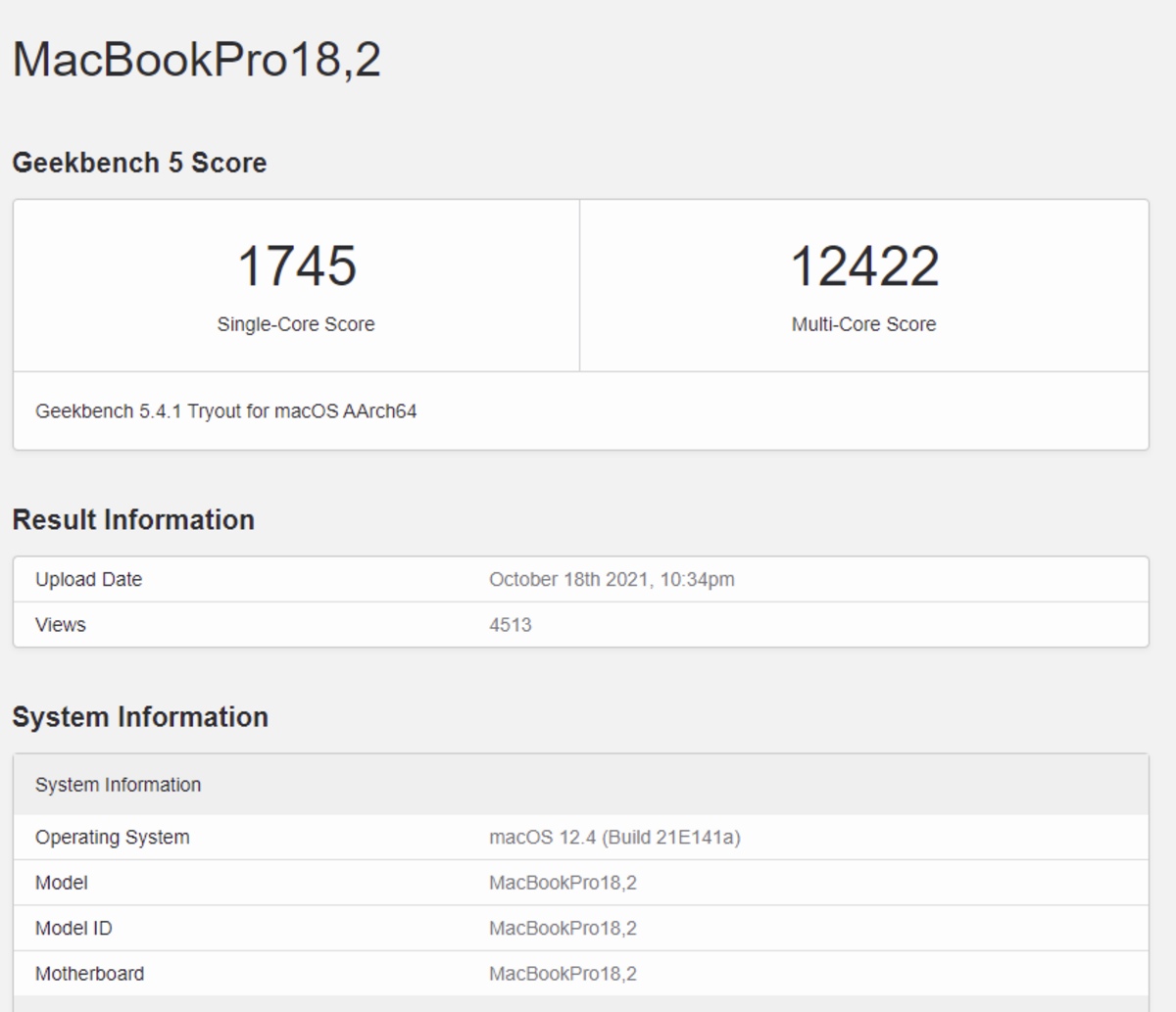The width and height of the screenshot is (1176, 1012).
Task: Click the System Information table header row
Action: pyautogui.click(x=581, y=785)
